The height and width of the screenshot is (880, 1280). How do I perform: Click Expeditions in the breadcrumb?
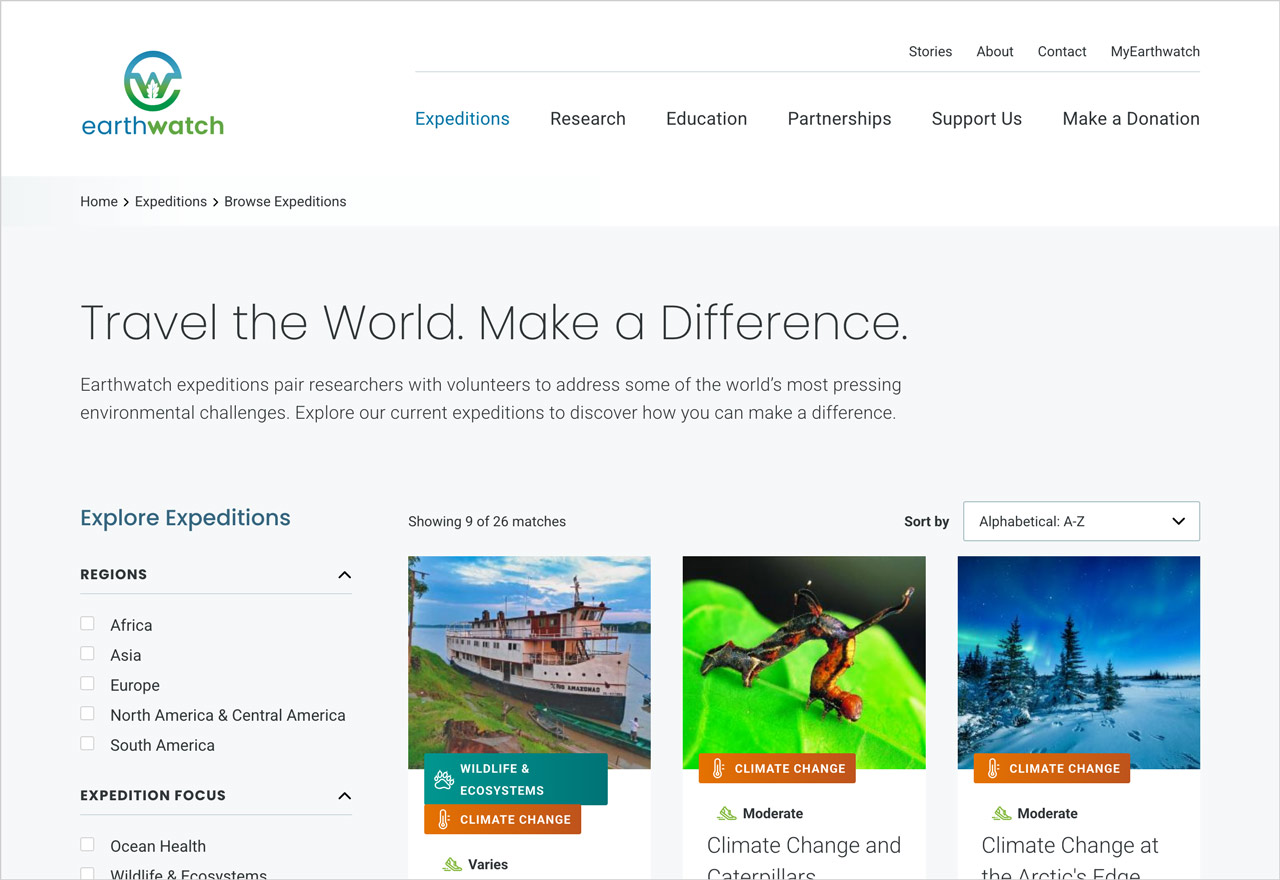171,201
